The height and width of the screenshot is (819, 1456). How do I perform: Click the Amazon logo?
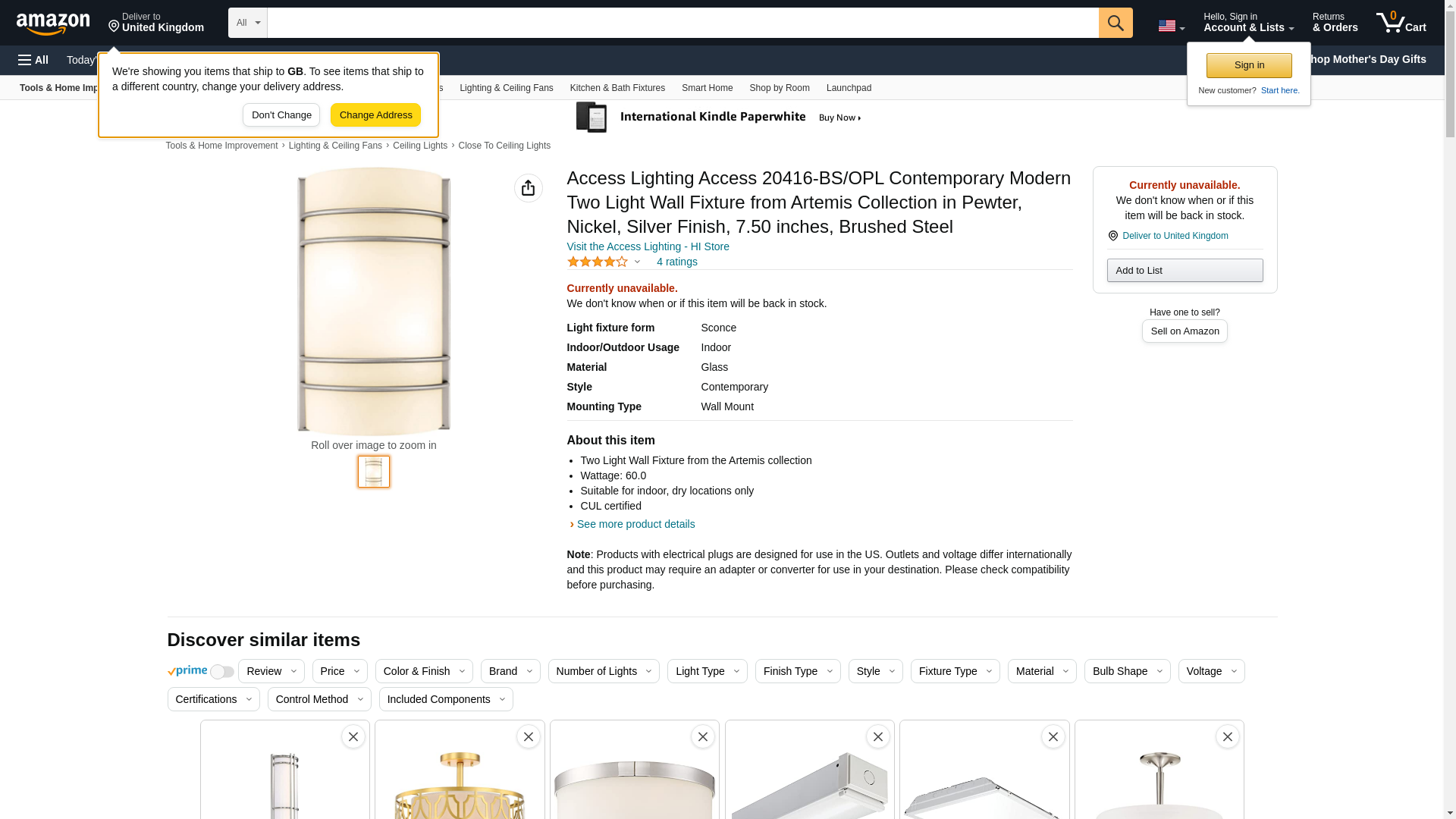click(x=53, y=24)
